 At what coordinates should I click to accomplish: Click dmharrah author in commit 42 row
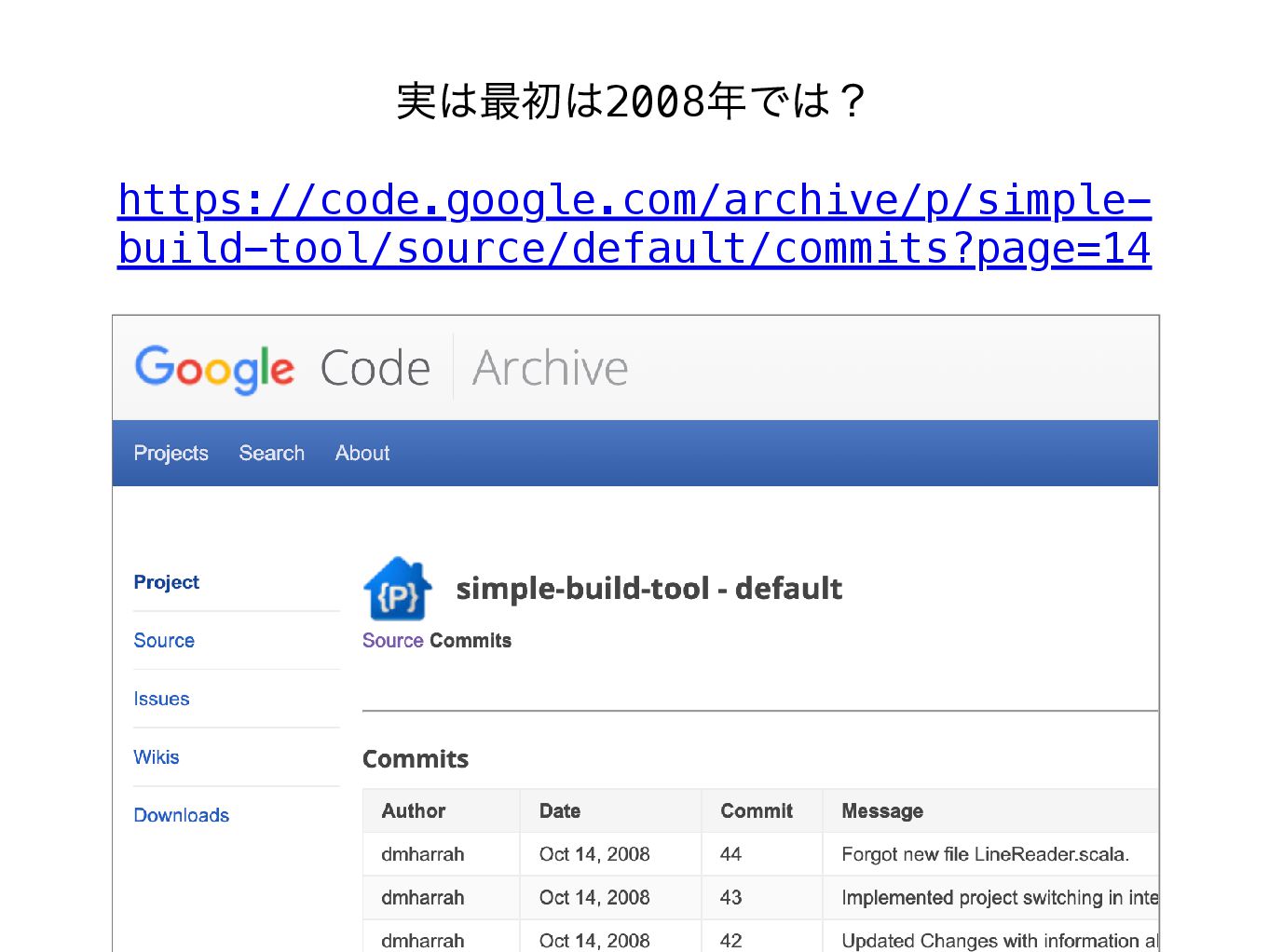pyautogui.click(x=423, y=941)
